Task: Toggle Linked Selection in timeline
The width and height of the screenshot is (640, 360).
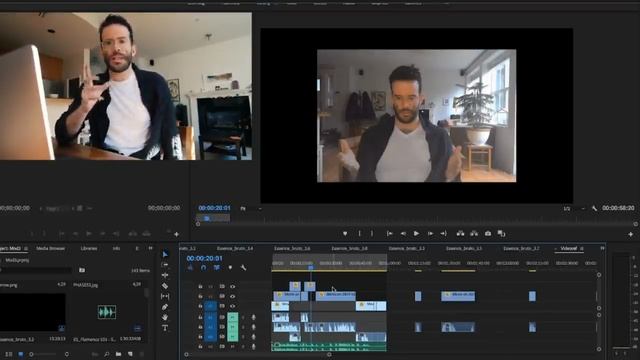Action: point(217,268)
